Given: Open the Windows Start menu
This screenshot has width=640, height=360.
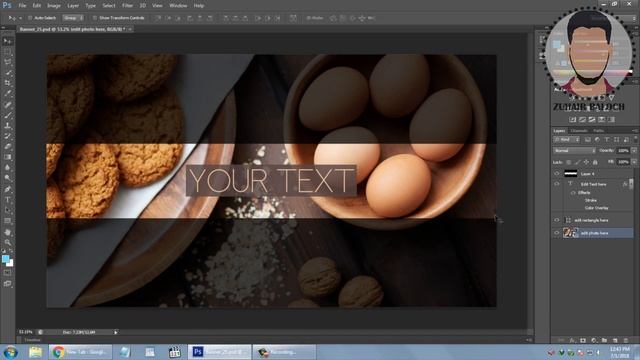Looking at the screenshot, I should click(x=10, y=352).
